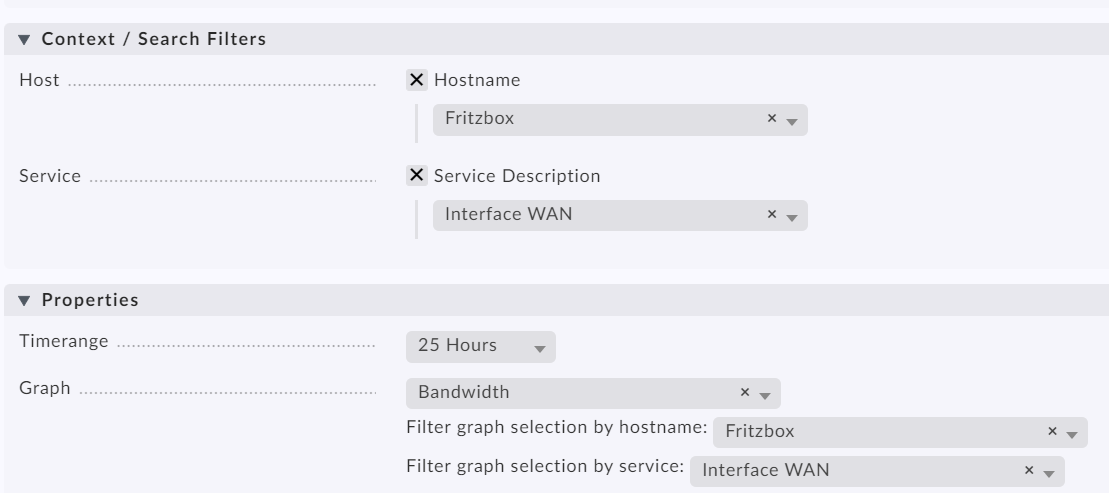The image size is (1109, 493).
Task: Uncheck the Hostname filter checkbox
Action: point(417,80)
